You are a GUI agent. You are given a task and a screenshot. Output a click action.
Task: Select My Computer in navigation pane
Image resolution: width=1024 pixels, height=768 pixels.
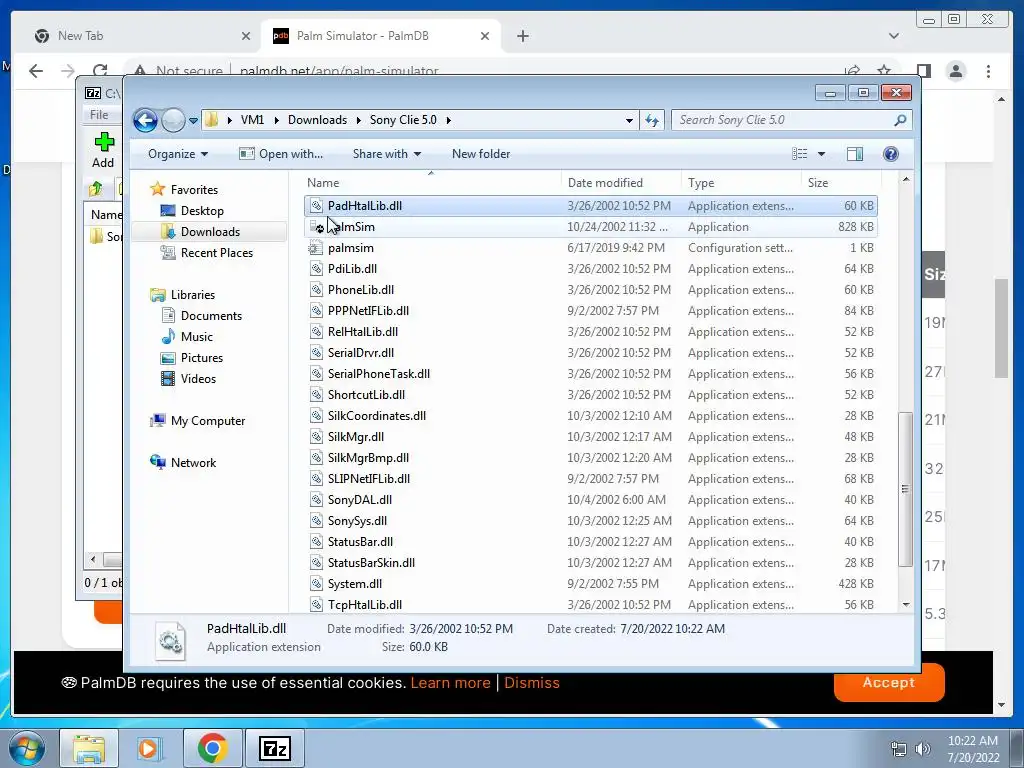(x=208, y=421)
